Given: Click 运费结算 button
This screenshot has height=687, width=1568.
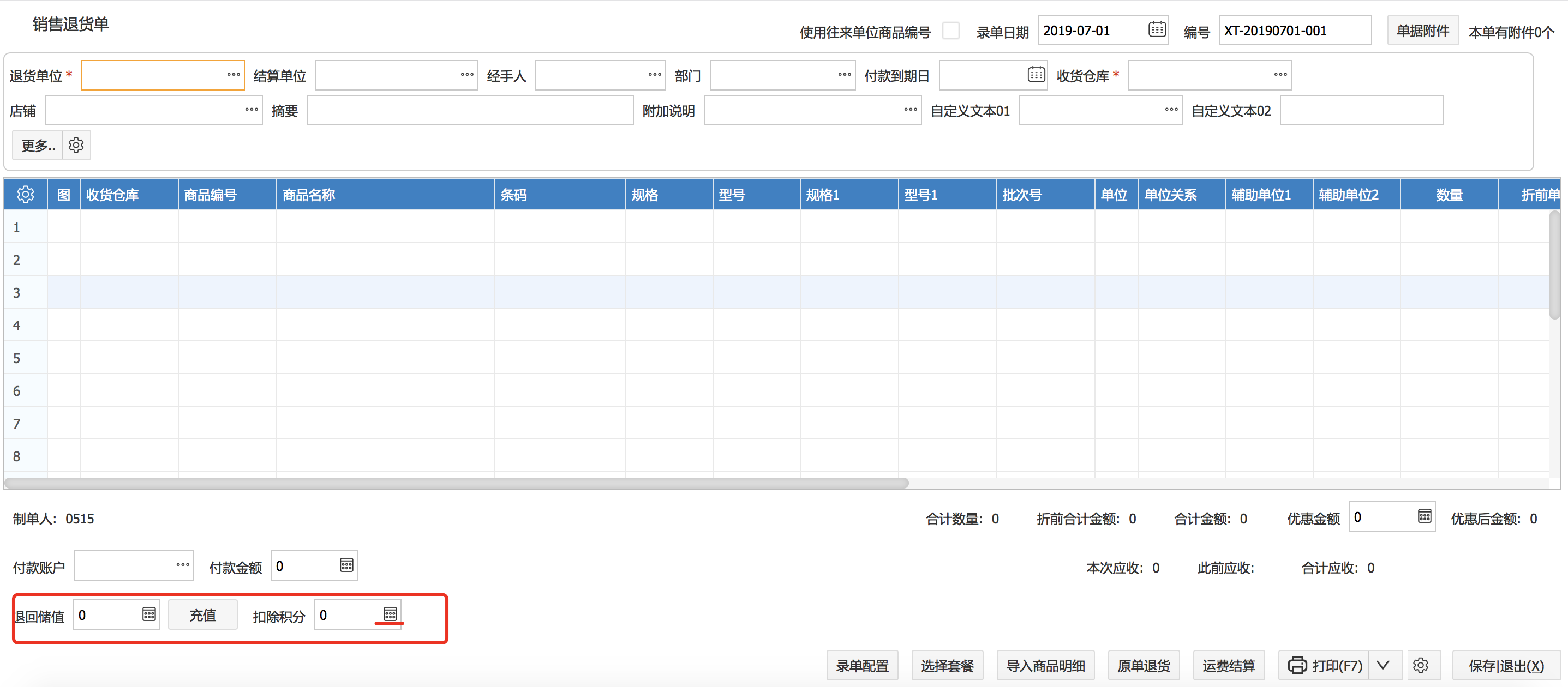Looking at the screenshot, I should (1229, 666).
